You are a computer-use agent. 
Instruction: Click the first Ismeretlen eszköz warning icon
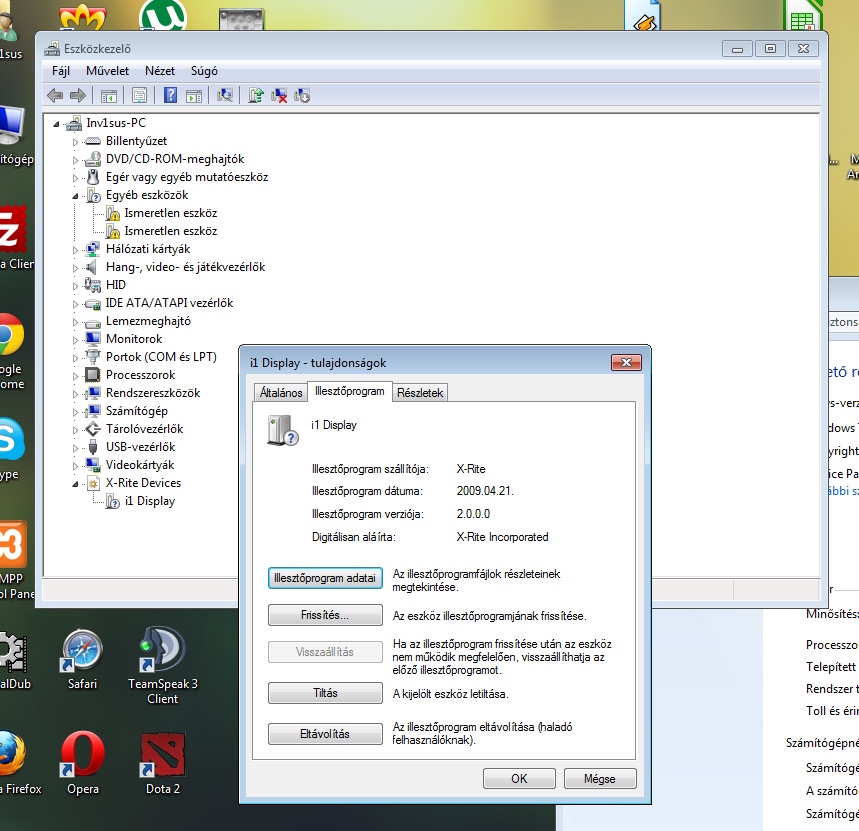pos(113,213)
